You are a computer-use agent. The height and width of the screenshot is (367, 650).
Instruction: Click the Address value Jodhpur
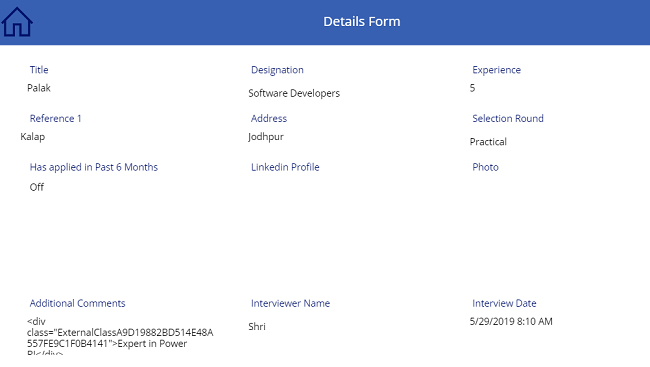pos(266,137)
